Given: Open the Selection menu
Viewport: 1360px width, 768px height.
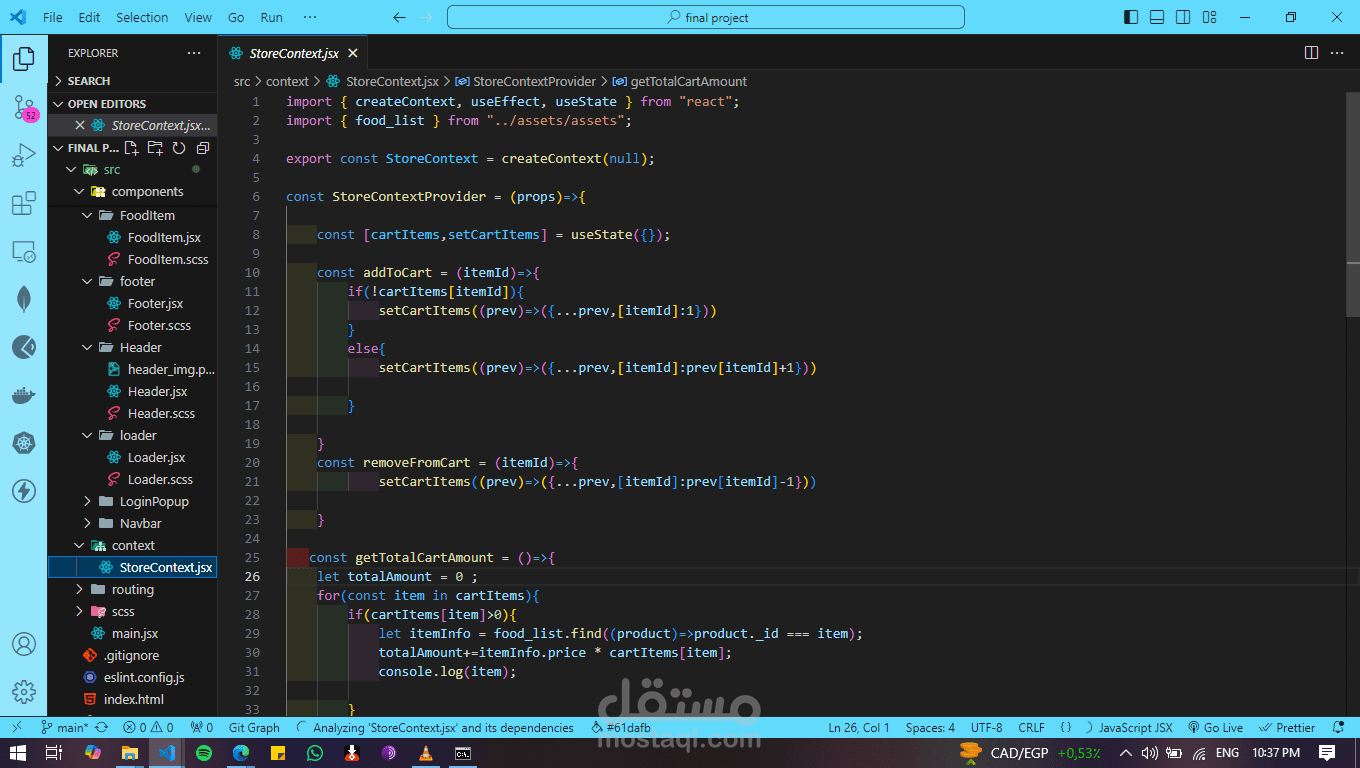Looking at the screenshot, I should click(142, 18).
